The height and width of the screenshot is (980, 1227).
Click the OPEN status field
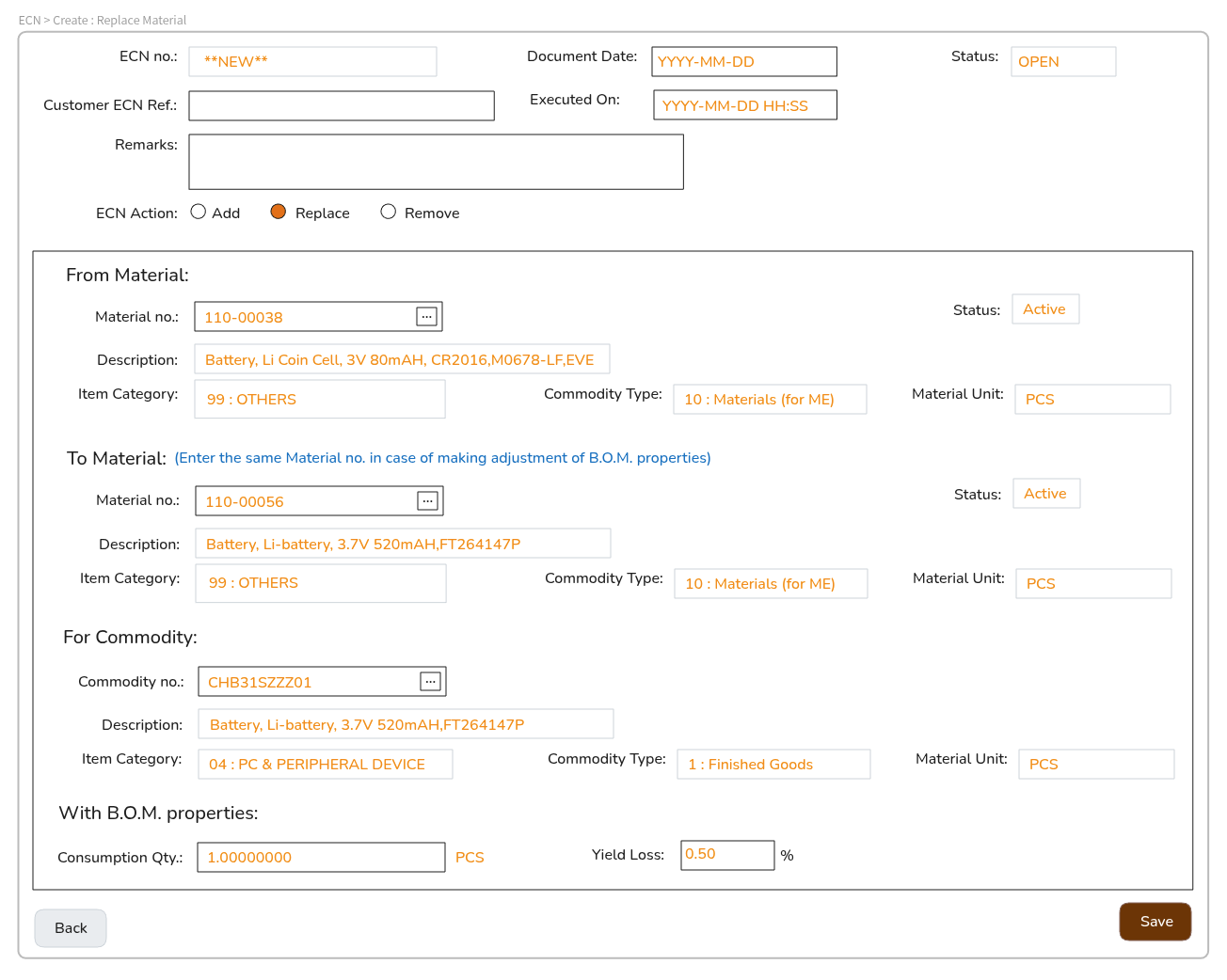[1063, 62]
